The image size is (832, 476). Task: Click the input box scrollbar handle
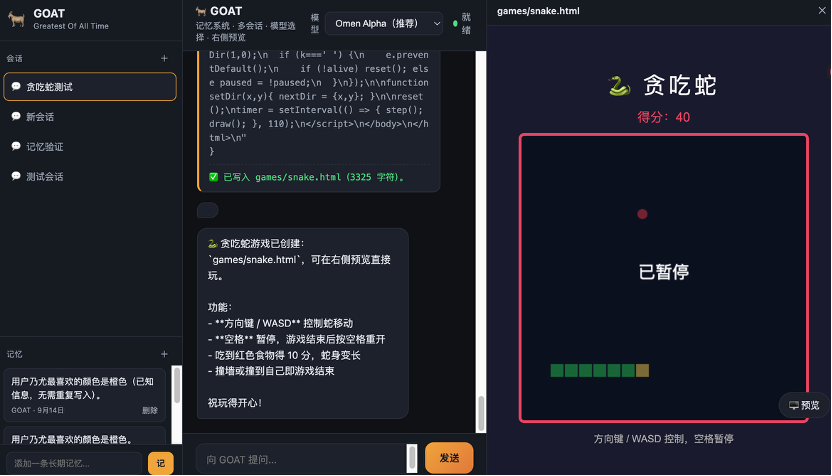tap(412, 458)
